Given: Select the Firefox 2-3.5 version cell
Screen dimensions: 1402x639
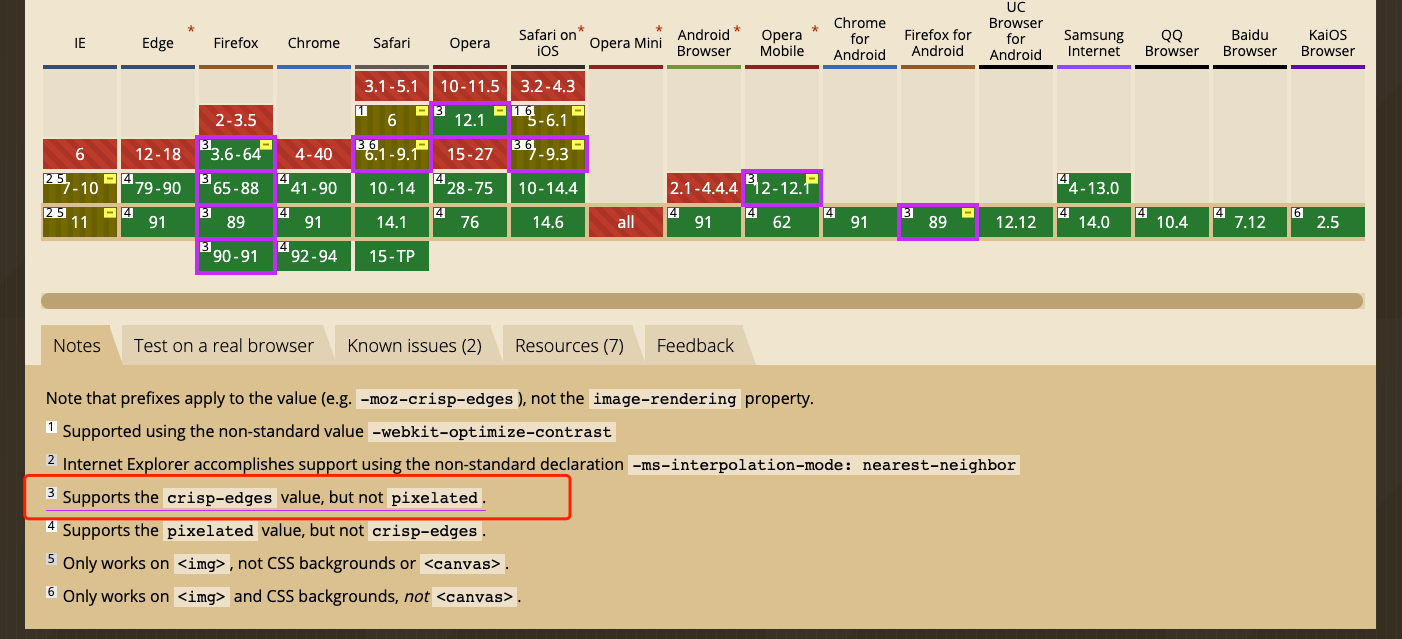Looking at the screenshot, I should coord(236,120).
